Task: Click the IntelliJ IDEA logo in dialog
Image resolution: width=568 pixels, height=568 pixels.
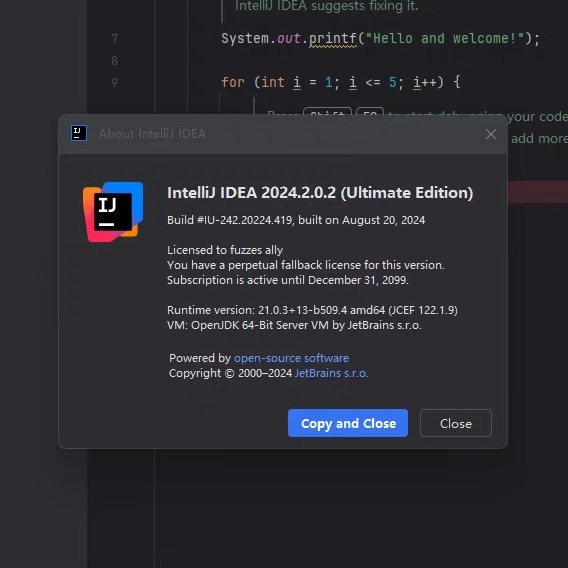Action: 113,212
